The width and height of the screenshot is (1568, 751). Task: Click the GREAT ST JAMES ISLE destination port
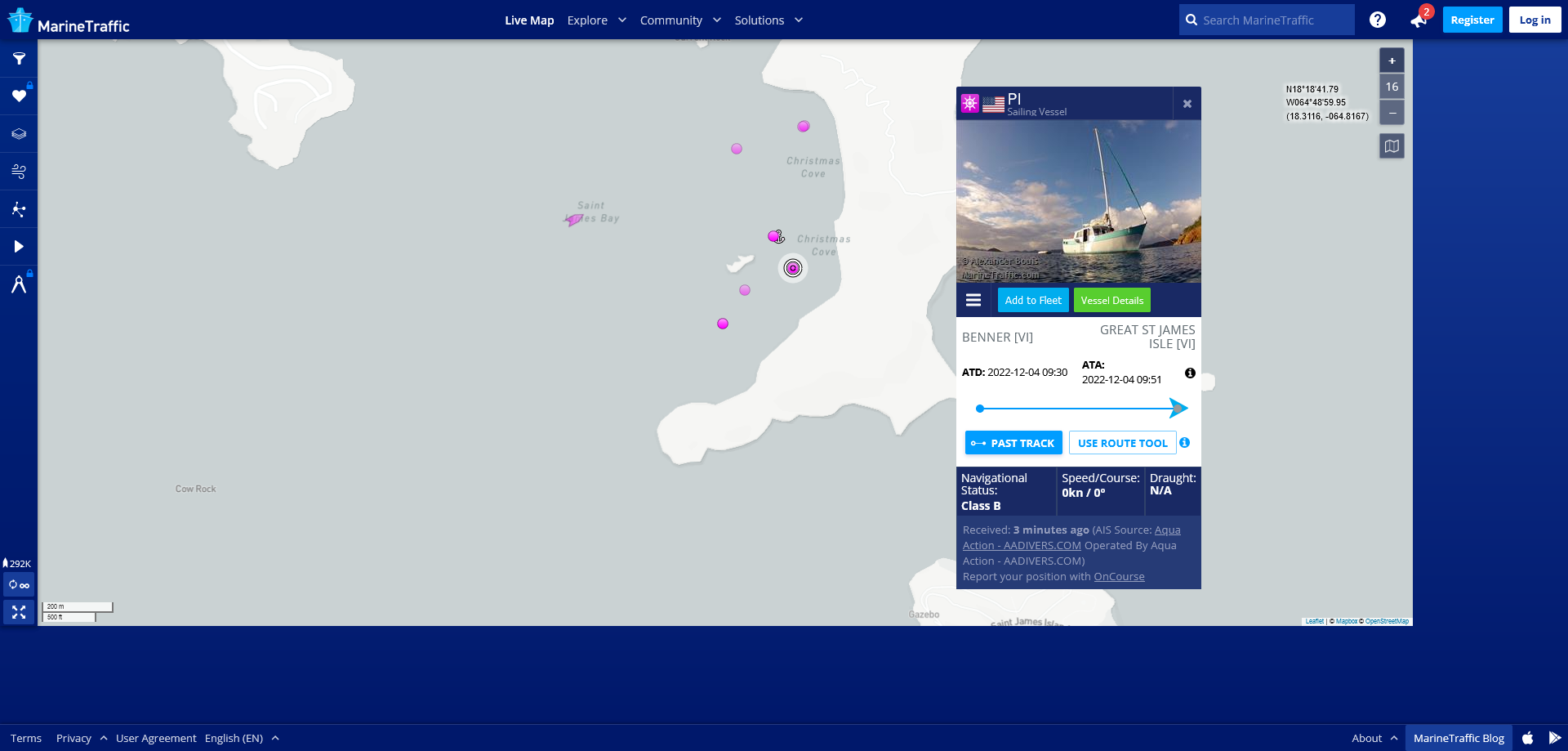1147,337
